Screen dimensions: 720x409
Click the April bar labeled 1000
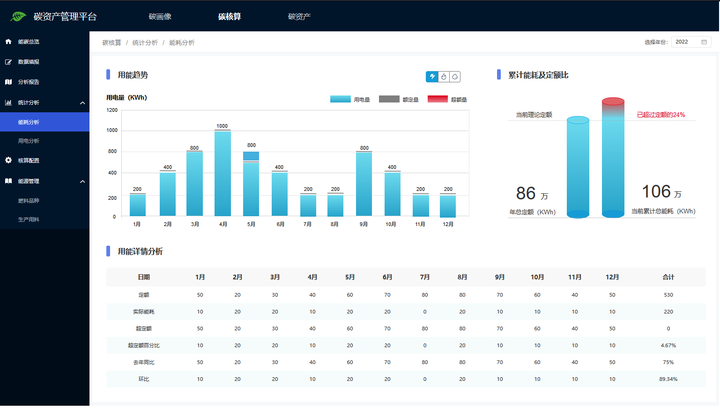pyautogui.click(x=223, y=174)
